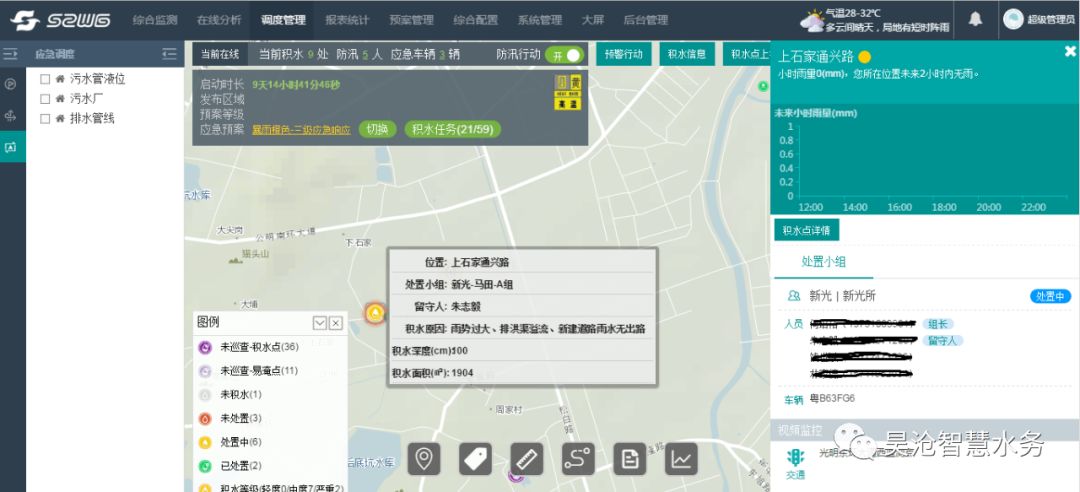Toggle the 防汛行动 switch
The width and height of the screenshot is (1080, 492).
click(563, 55)
